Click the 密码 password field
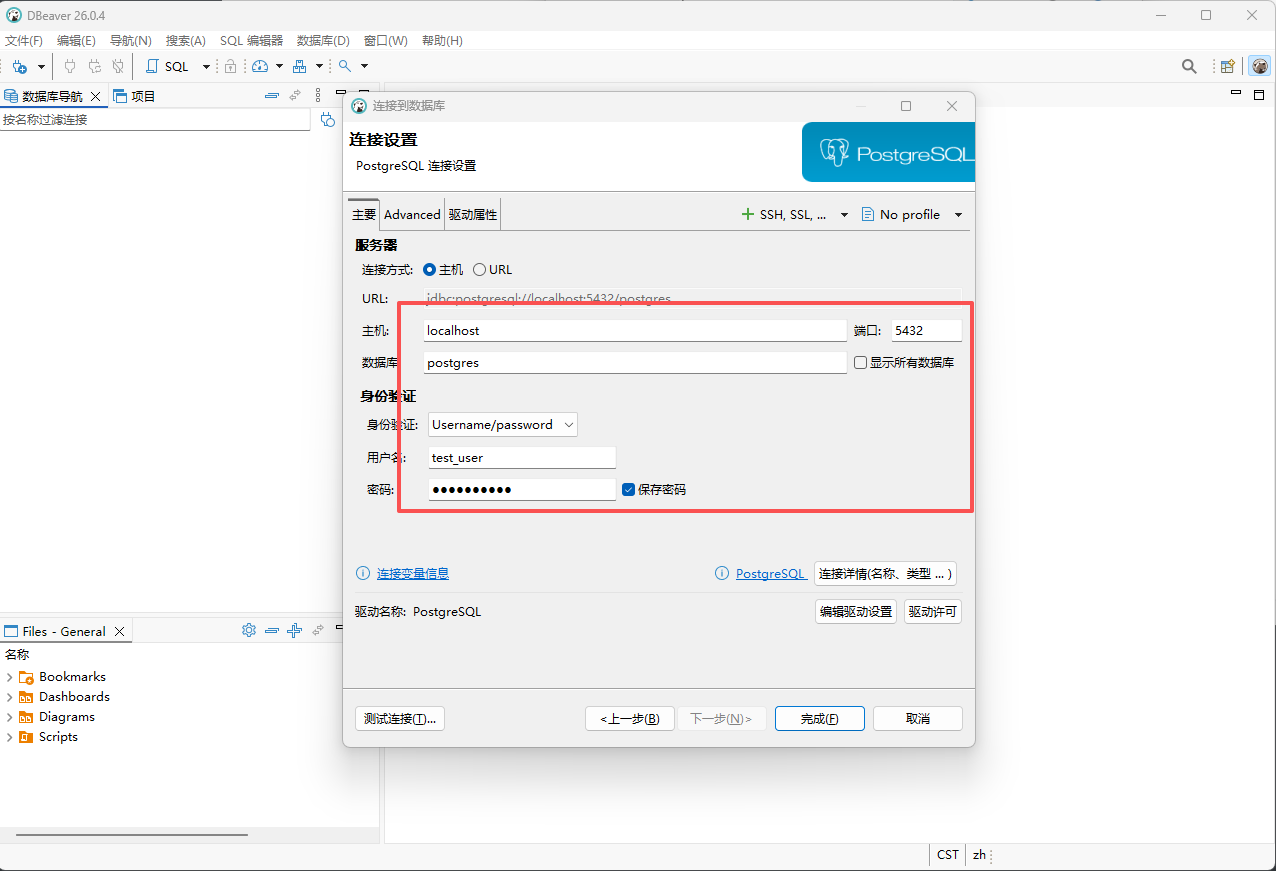The width and height of the screenshot is (1276, 871). coord(522,489)
